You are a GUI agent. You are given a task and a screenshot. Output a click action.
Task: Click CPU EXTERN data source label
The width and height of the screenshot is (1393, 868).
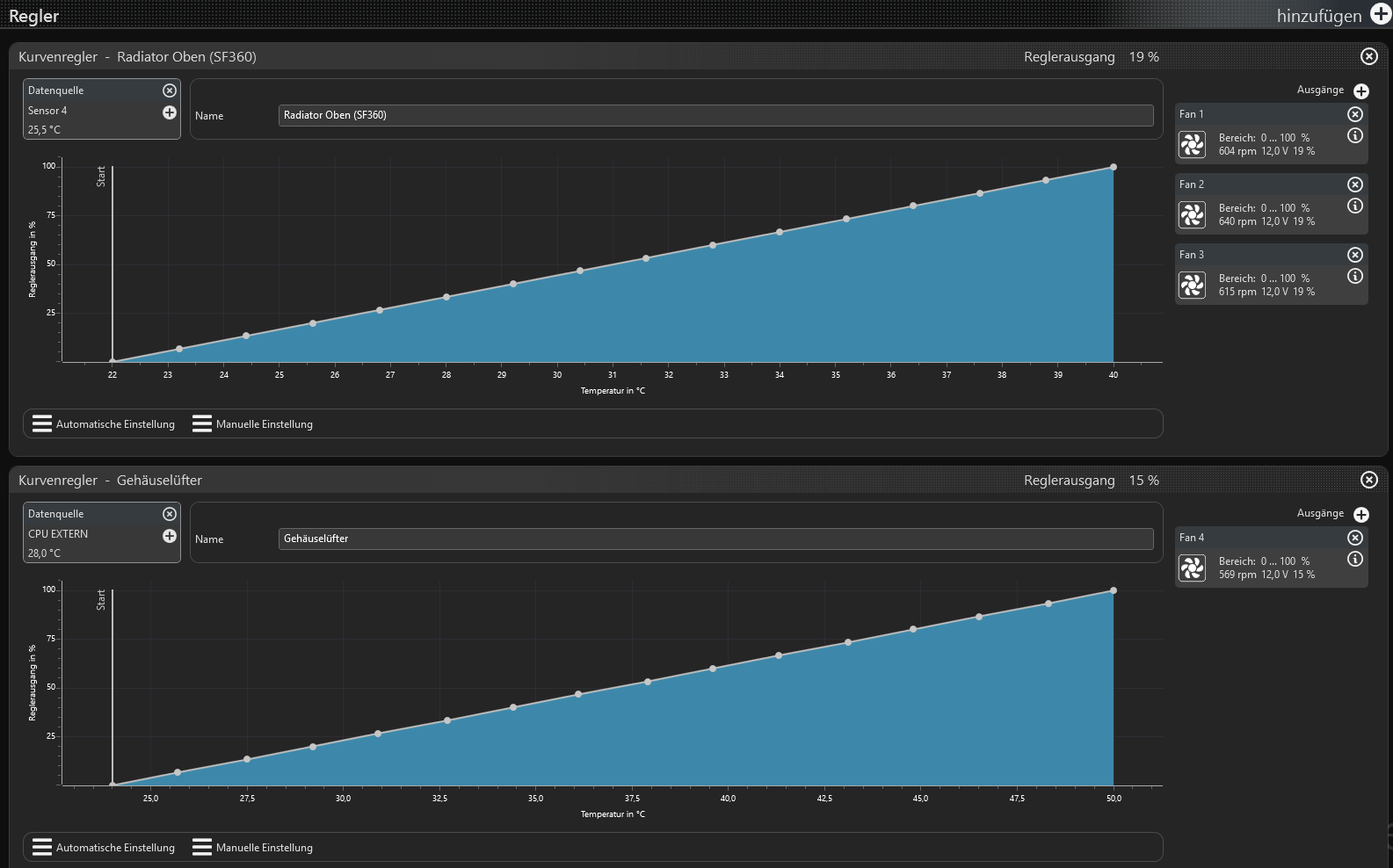58,534
